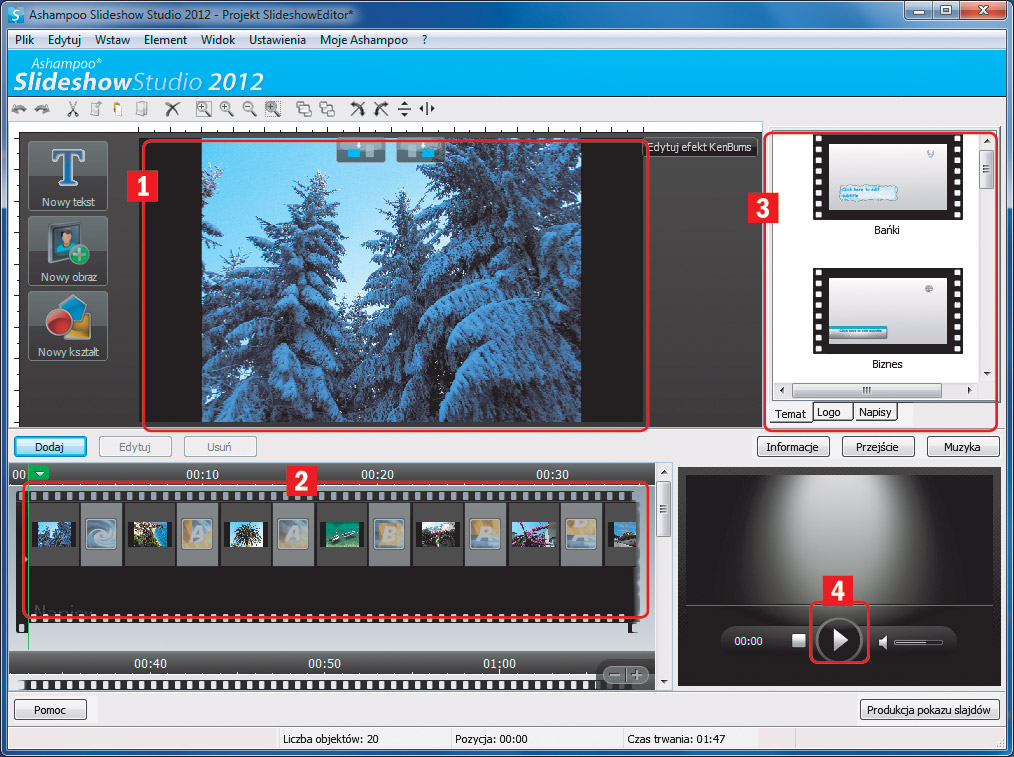
Task: Mute audio with the speaker icon
Action: click(x=884, y=641)
